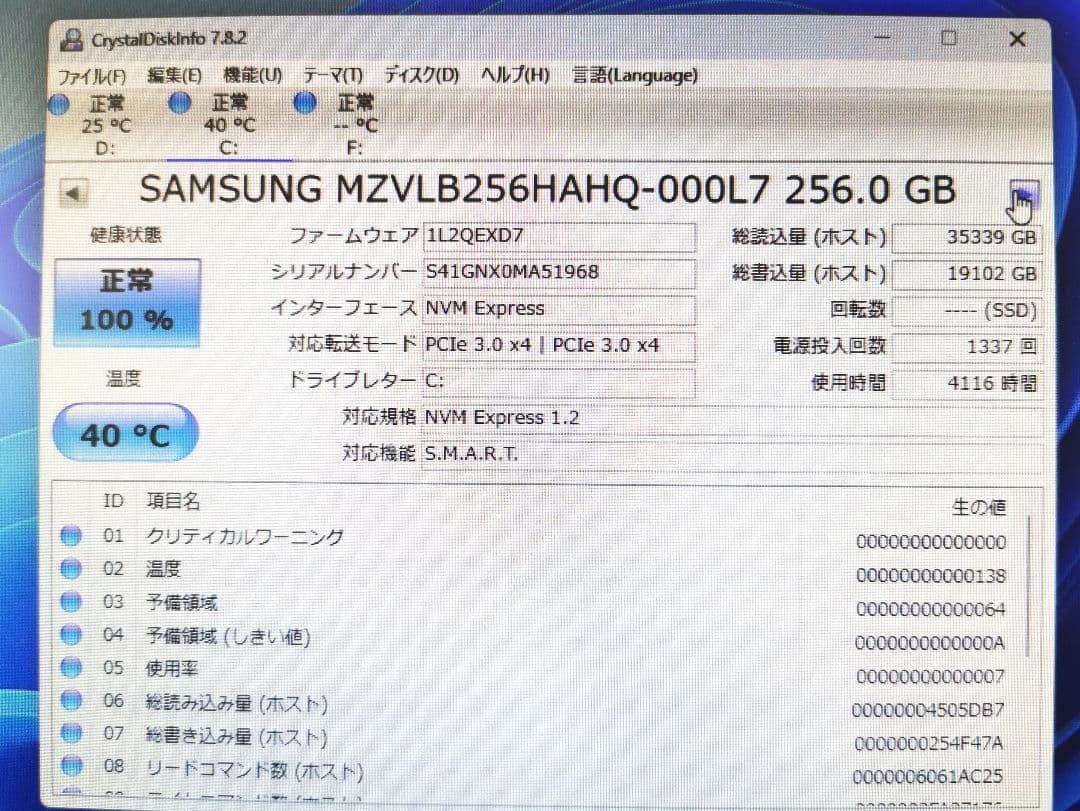Open the 機能(U) menu
Screen dimensions: 1080x811
[252, 76]
